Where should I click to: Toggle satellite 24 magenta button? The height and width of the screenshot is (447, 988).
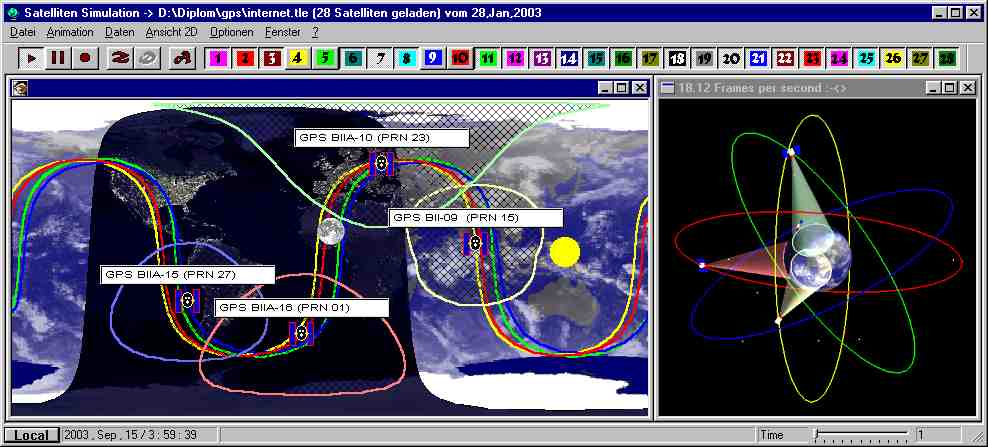839,59
